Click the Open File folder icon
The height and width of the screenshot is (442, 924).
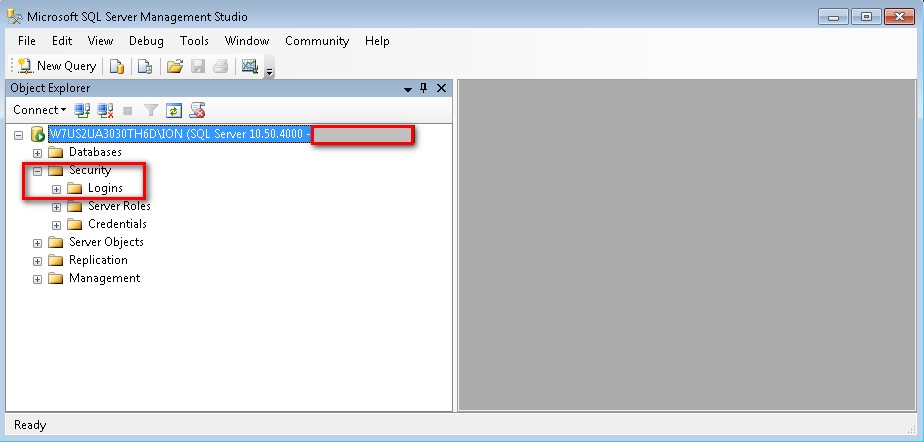[x=174, y=66]
